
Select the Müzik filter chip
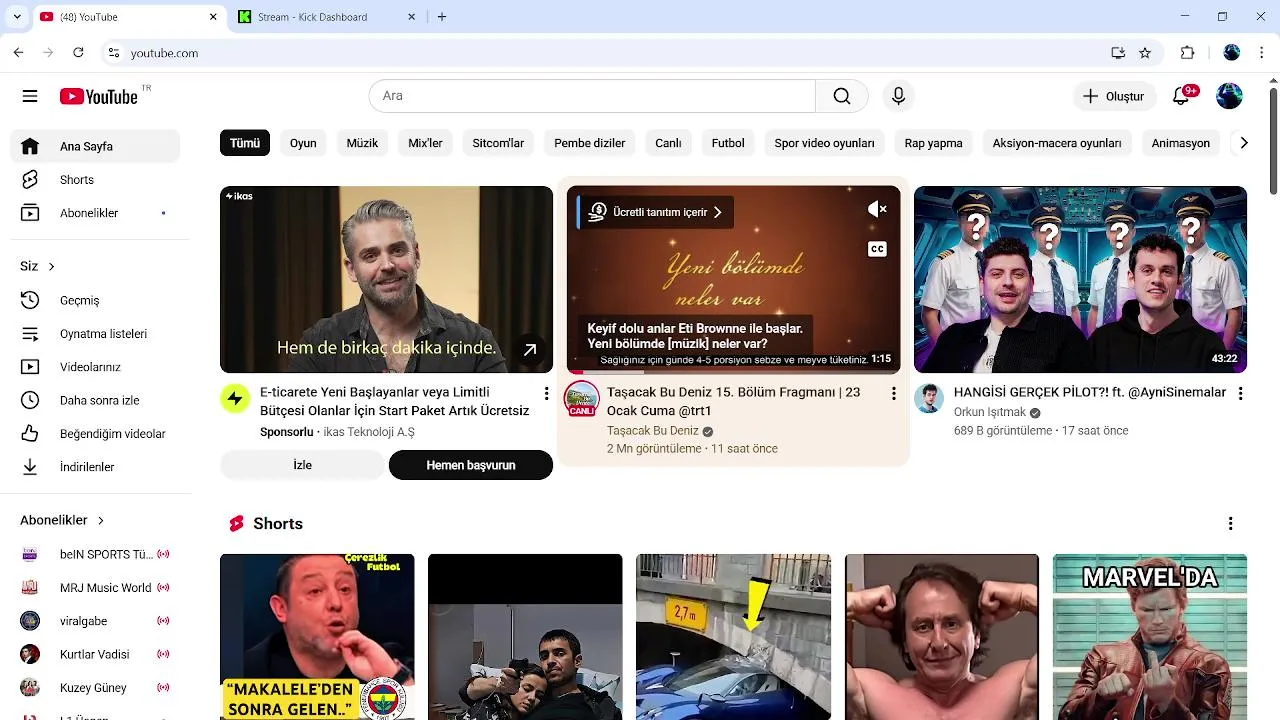click(362, 143)
